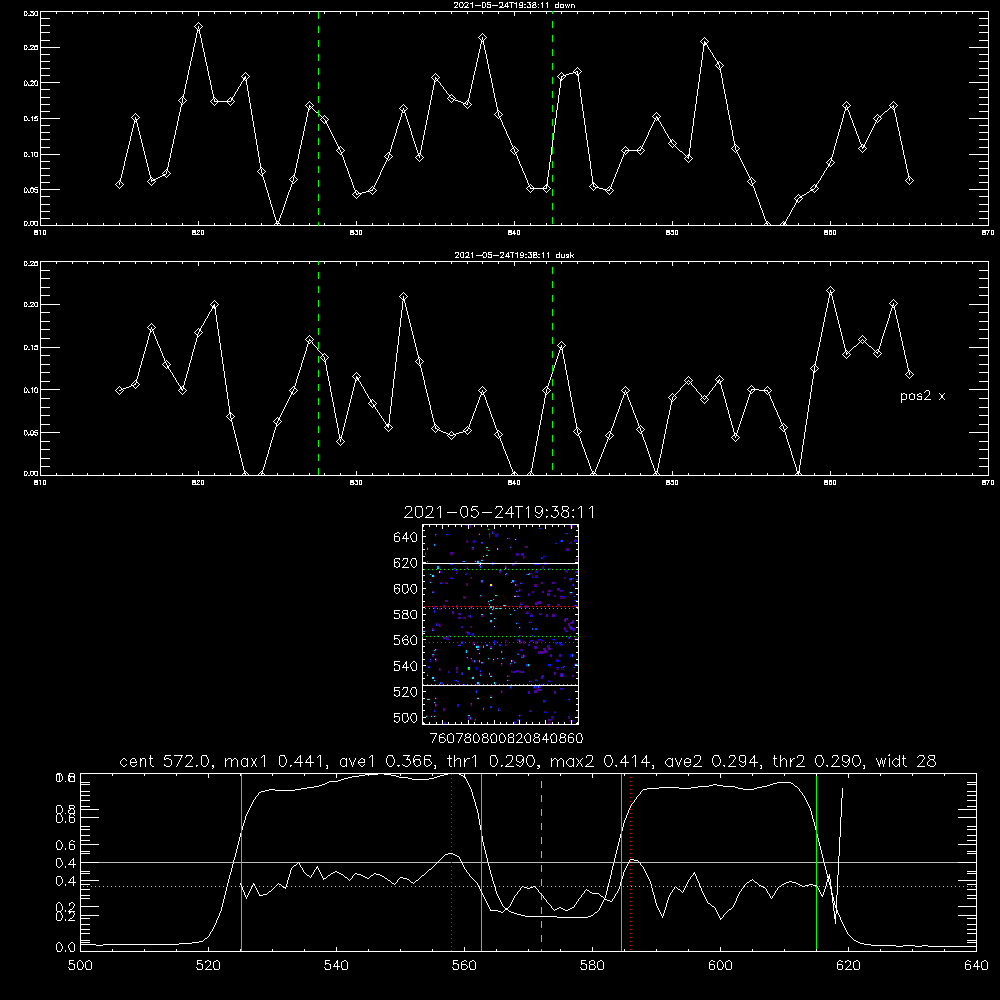Click the upper white horizontal line at 620 in the scatter image

coord(501,563)
